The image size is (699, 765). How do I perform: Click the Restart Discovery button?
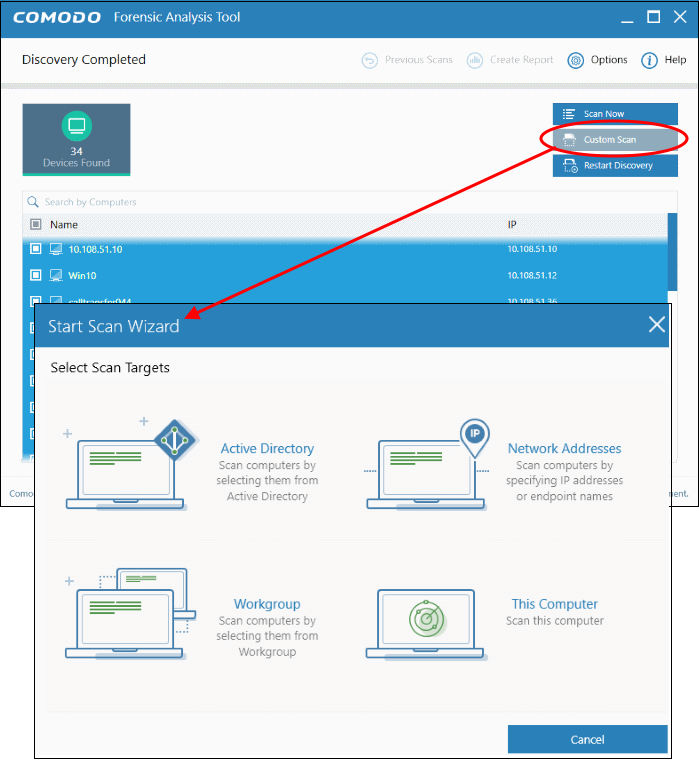(615, 165)
